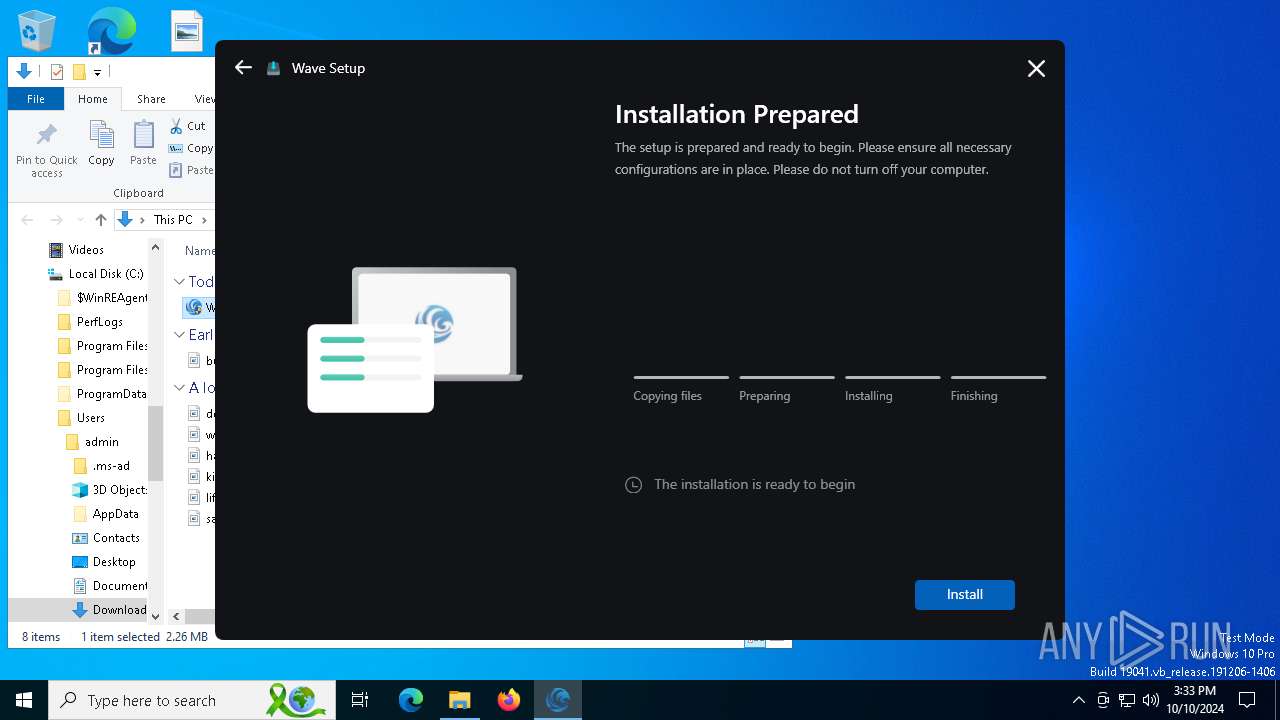
Task: Select the Microsoft Edge desktop shortcut
Action: [111, 31]
